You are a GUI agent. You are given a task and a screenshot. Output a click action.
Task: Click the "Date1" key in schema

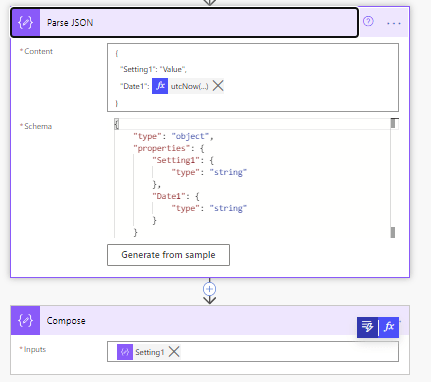tap(169, 196)
